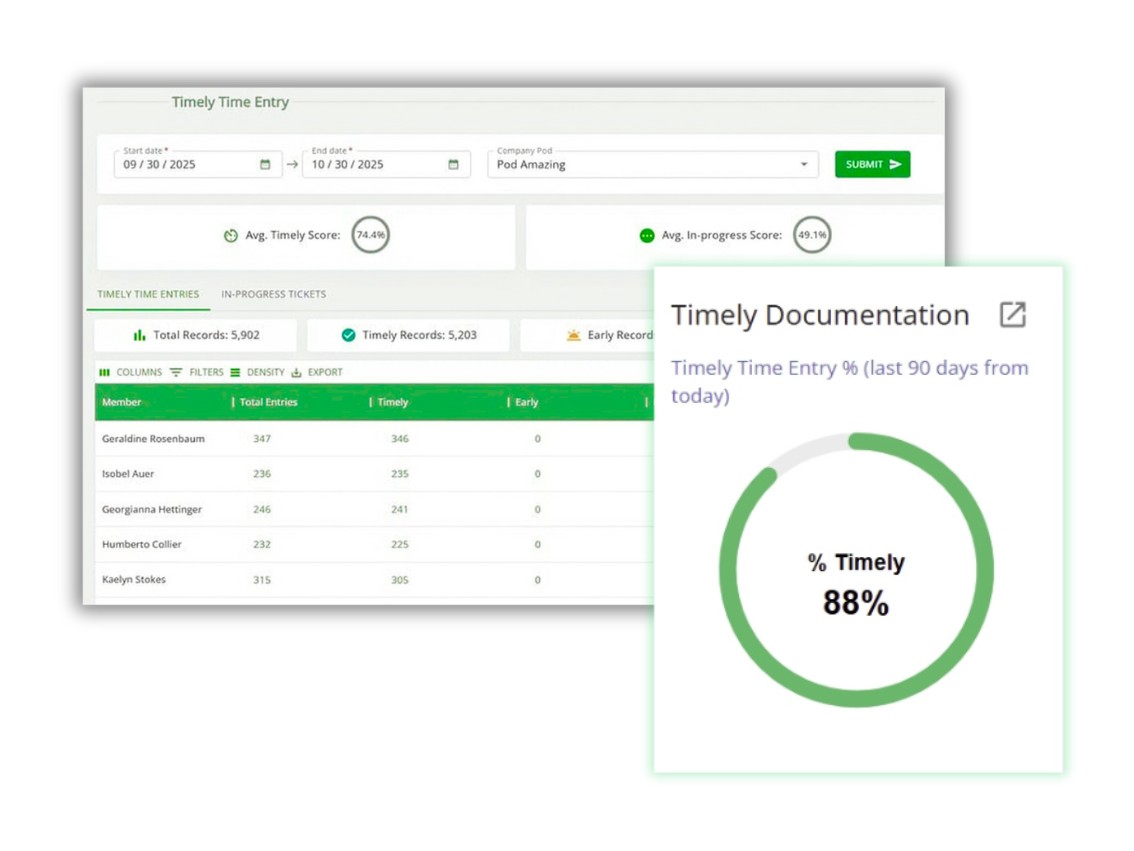1134x851 pixels.
Task: Switch to In-Progress Tickets tab
Action: [273, 294]
